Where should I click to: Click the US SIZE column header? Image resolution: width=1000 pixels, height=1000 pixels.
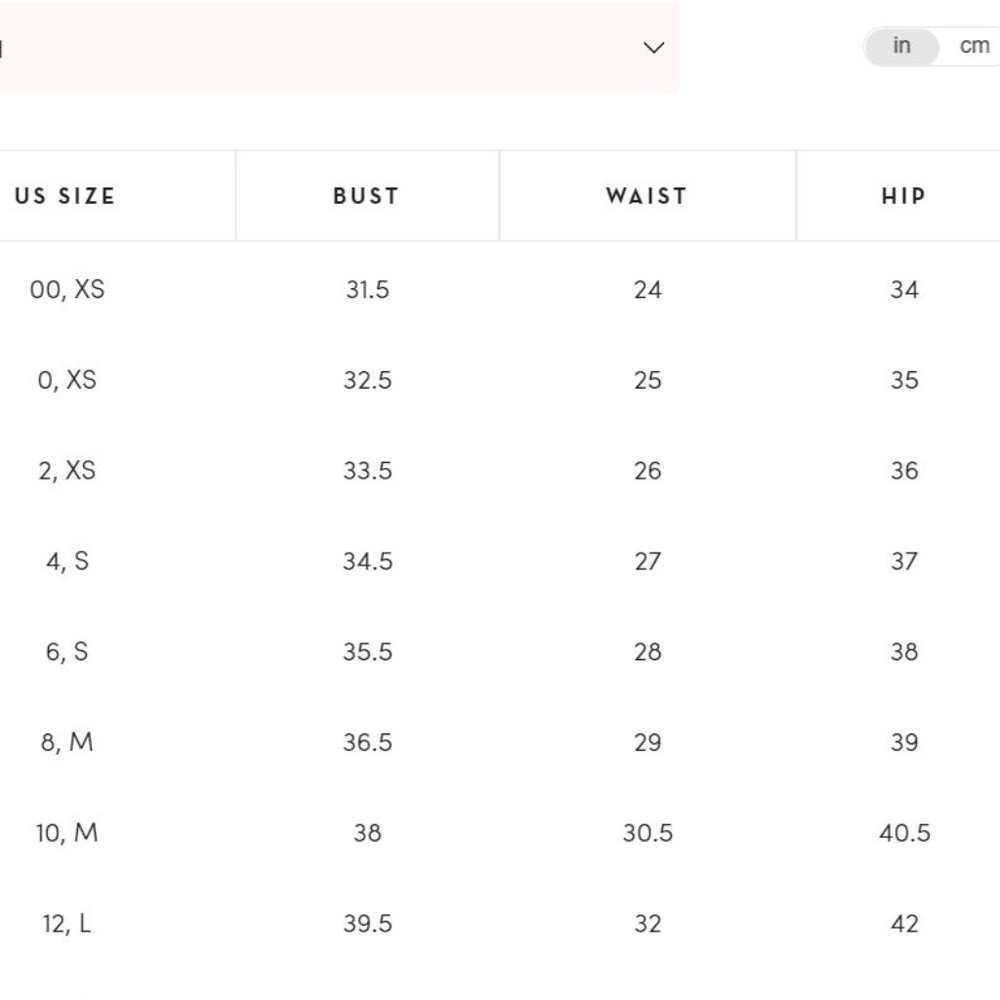[x=65, y=196]
